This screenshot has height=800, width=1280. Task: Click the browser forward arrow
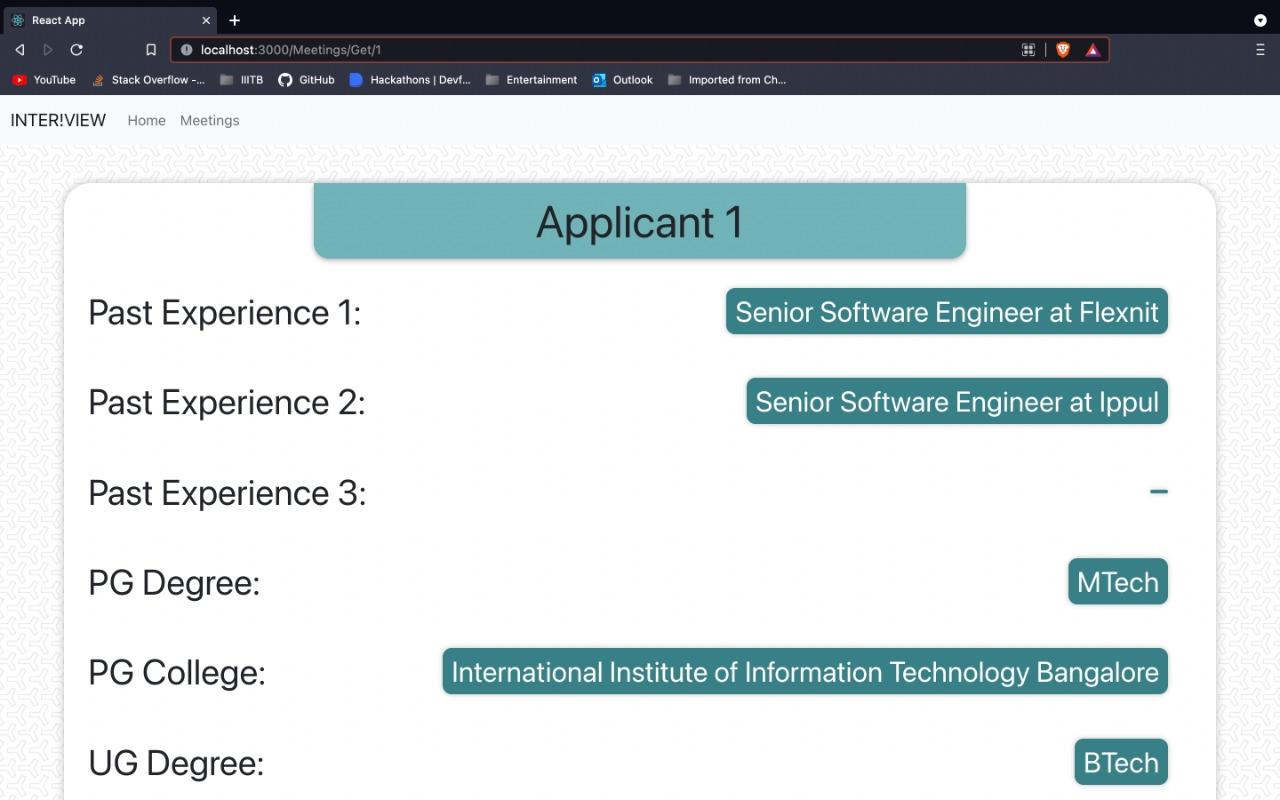pyautogui.click(x=47, y=50)
